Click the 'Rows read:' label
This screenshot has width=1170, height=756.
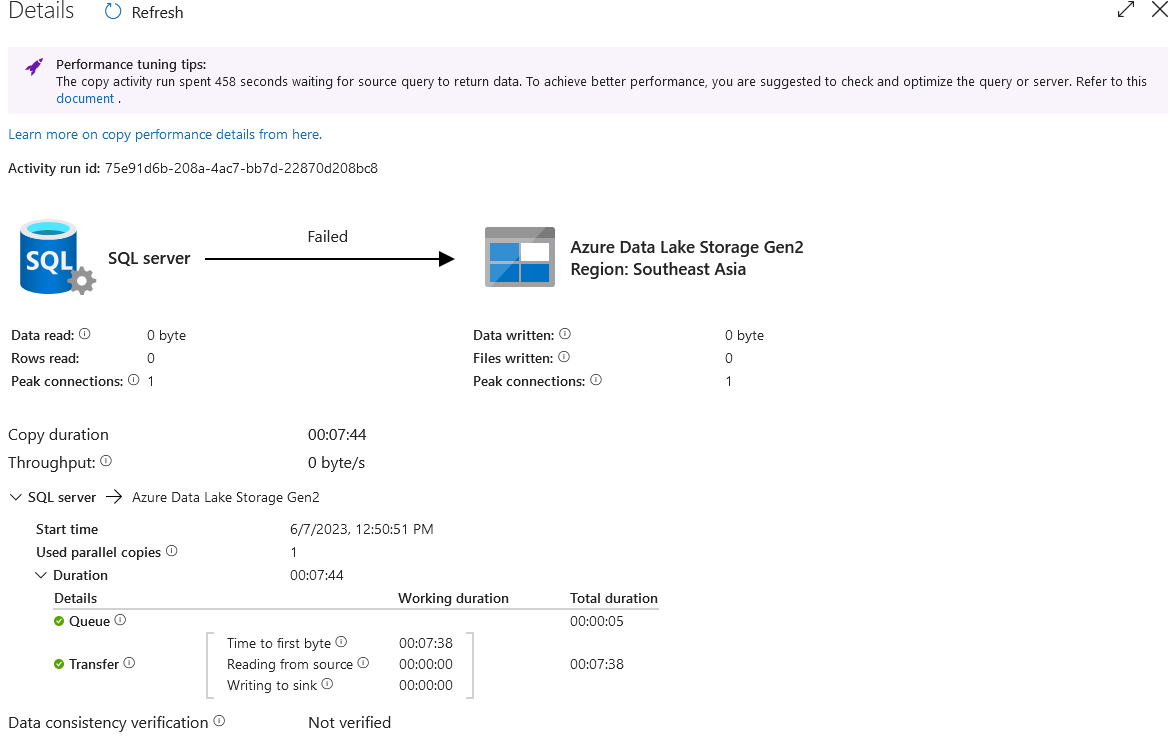tap(45, 358)
